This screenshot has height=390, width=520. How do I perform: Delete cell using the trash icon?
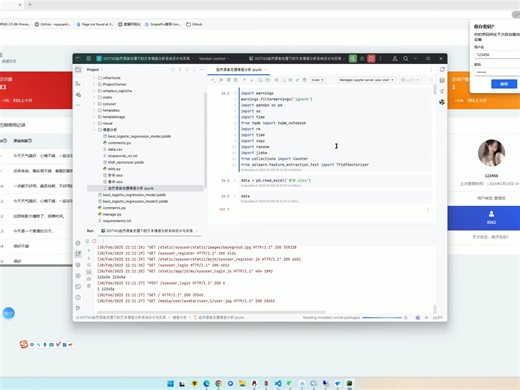(x=304, y=80)
